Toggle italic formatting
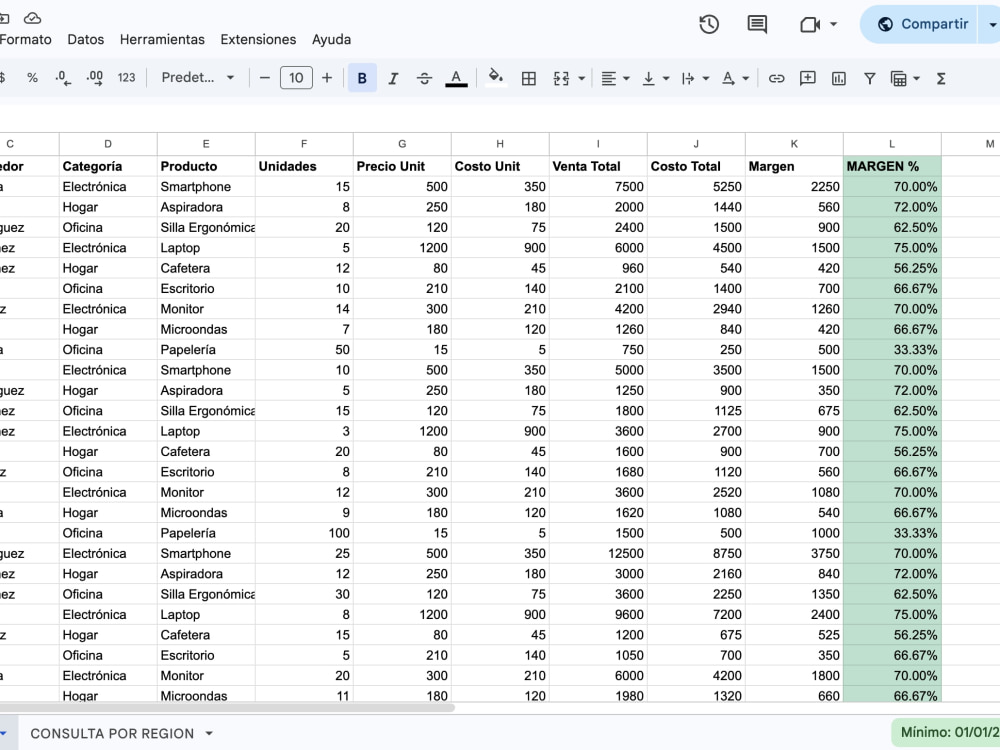This screenshot has width=1000, height=750. [x=393, y=78]
